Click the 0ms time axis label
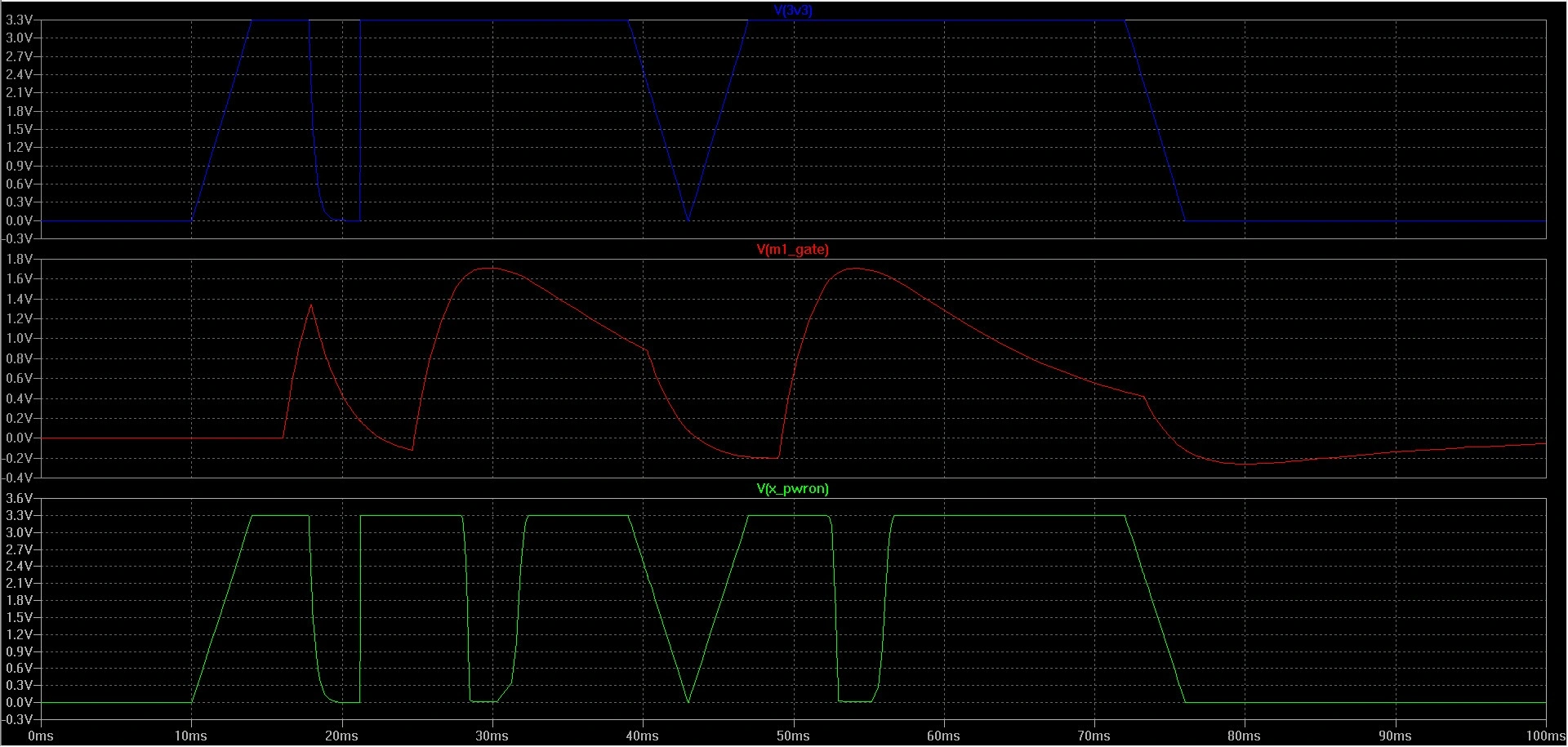This screenshot has width=1568, height=747. pyautogui.click(x=41, y=736)
